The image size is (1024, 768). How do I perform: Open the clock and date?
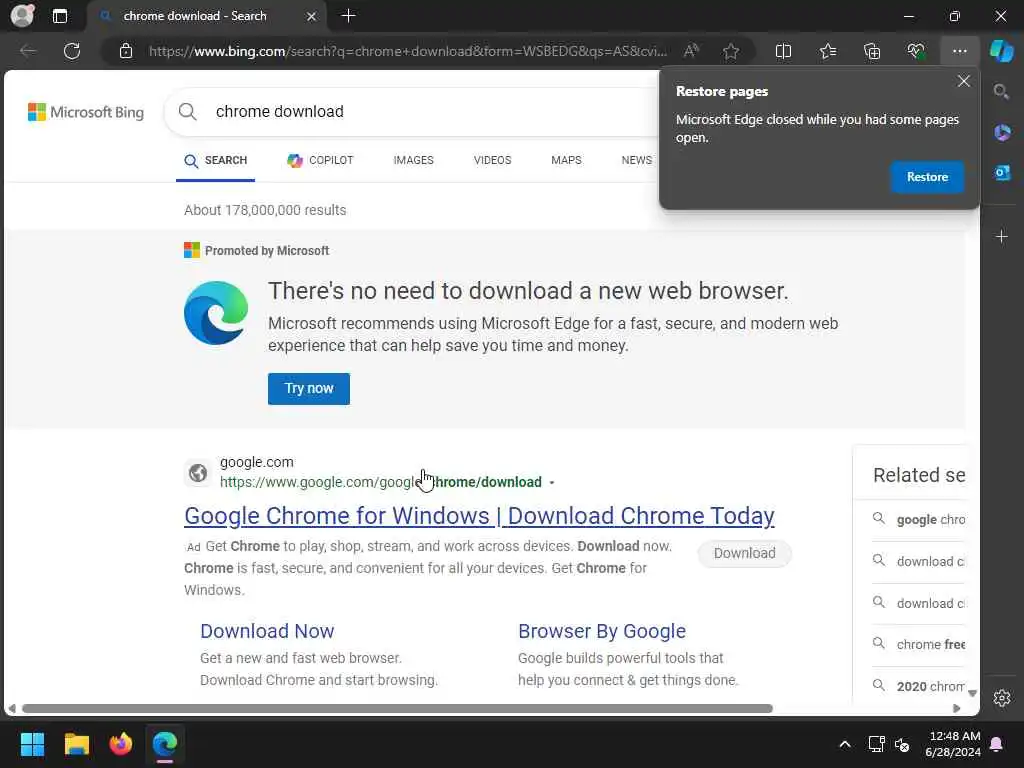tap(953, 744)
